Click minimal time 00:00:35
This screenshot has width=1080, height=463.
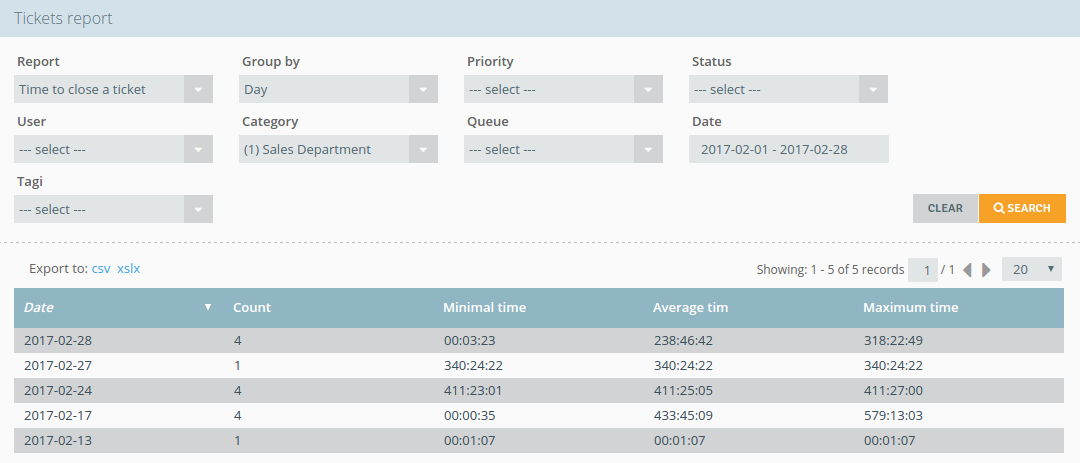coord(469,416)
